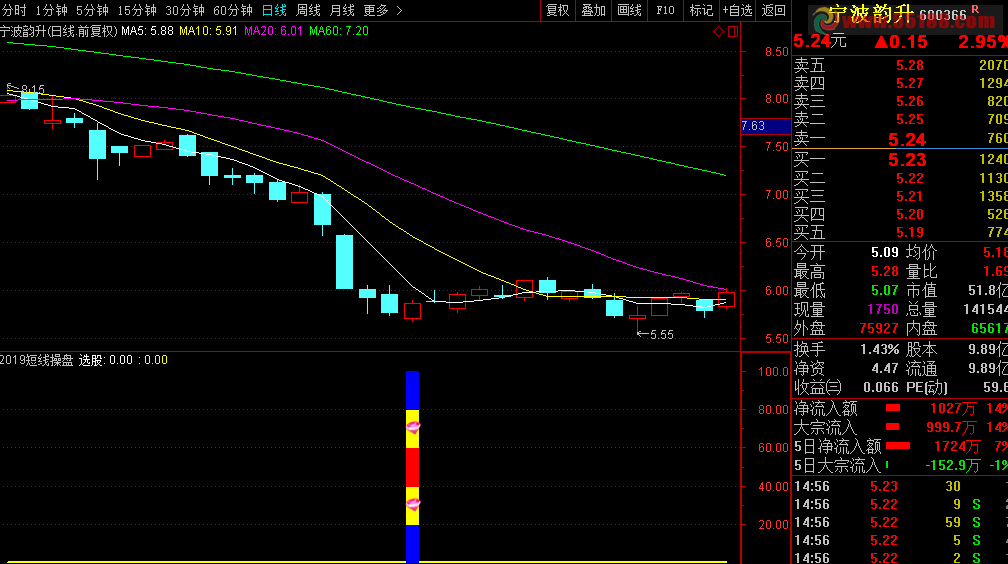Screen dimensions: 1008x564
Task: Expand the 更多 period options arrow
Action: [400, 10]
